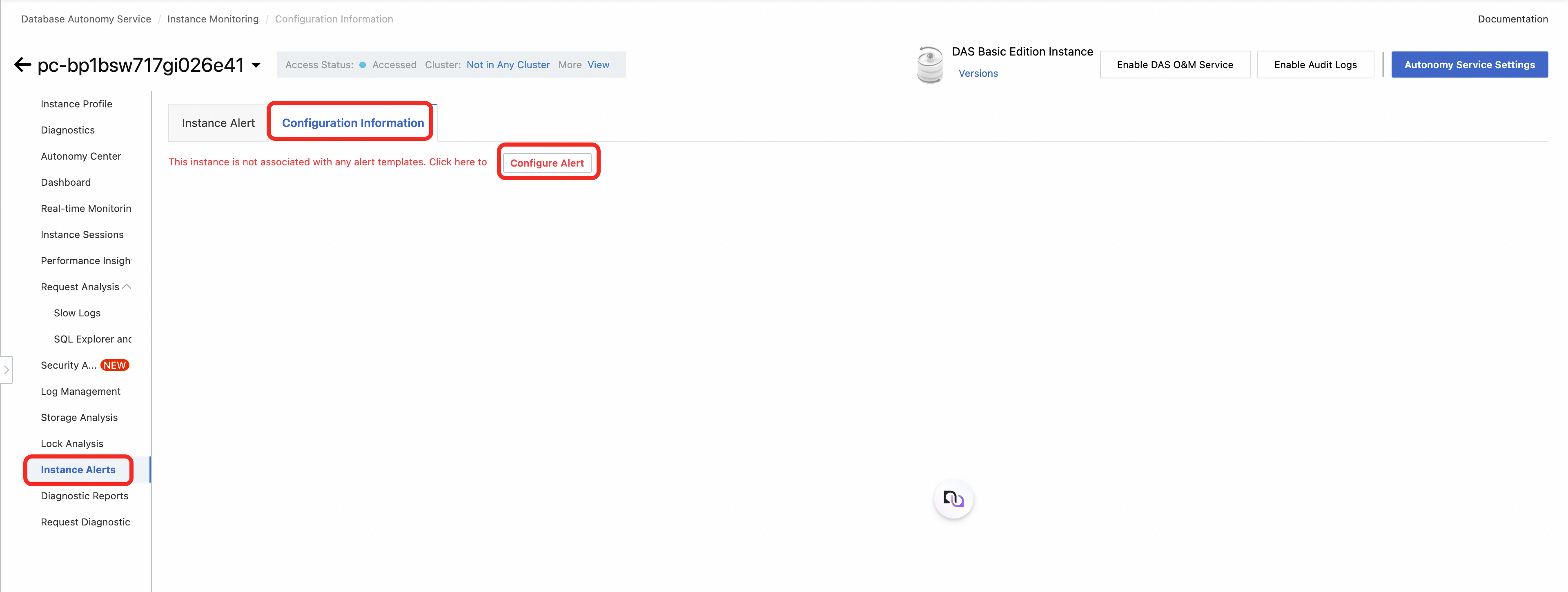Select SQL Explorer under Request Analysis
This screenshot has width=1568, height=592.
pos(93,340)
